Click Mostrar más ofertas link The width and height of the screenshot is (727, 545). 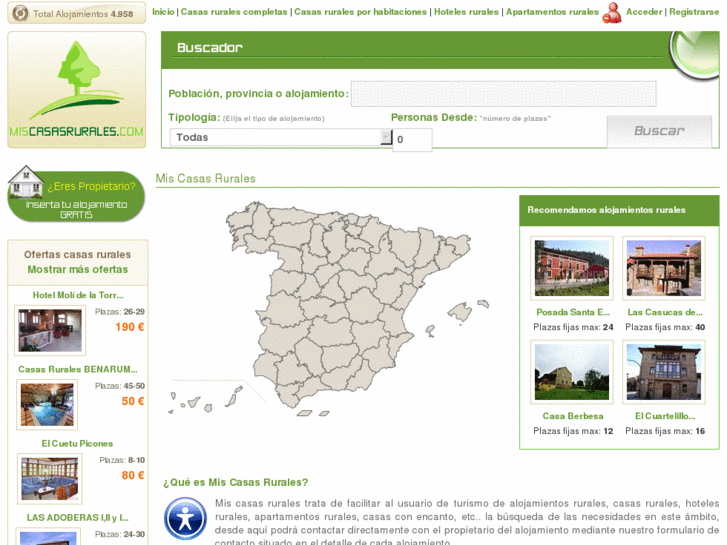(77, 269)
